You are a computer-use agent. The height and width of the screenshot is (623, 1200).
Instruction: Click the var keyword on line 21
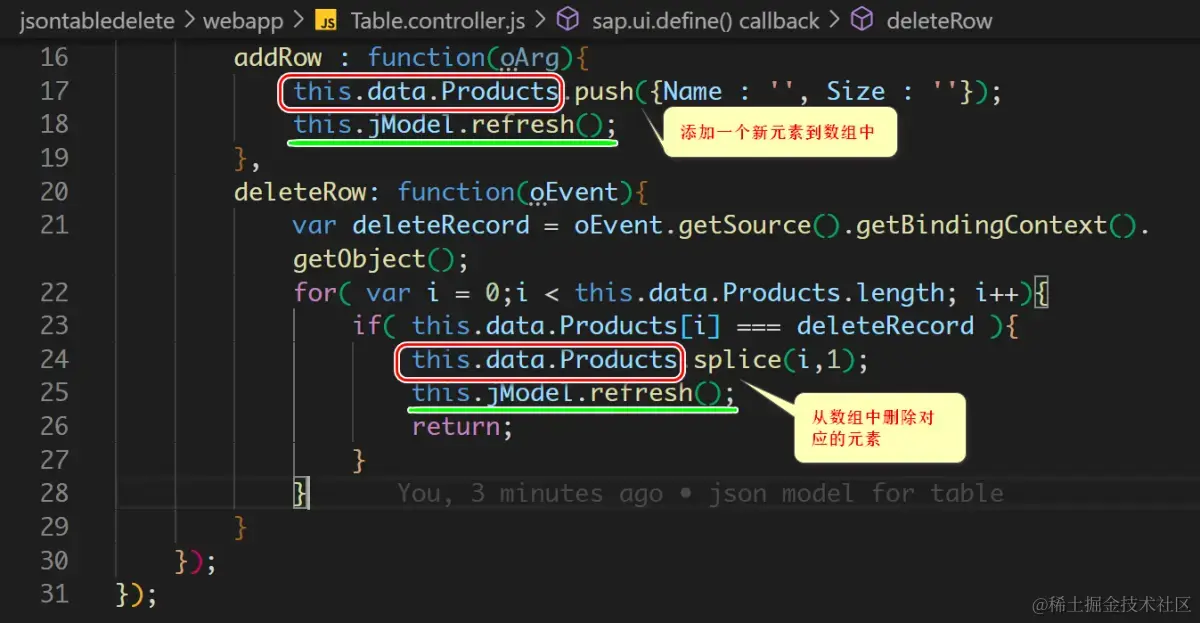pos(315,226)
